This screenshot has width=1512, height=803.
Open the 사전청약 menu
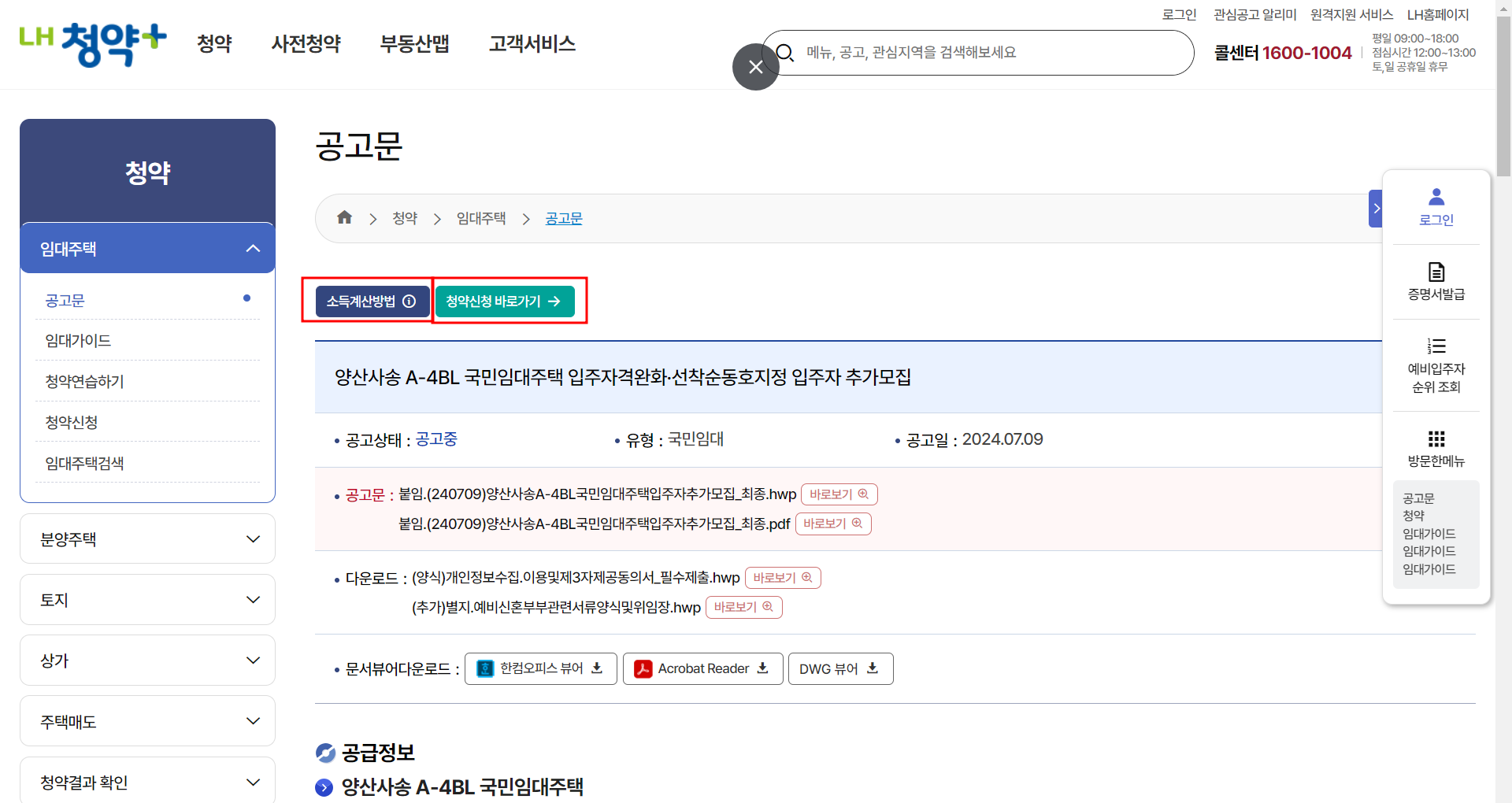tap(306, 44)
